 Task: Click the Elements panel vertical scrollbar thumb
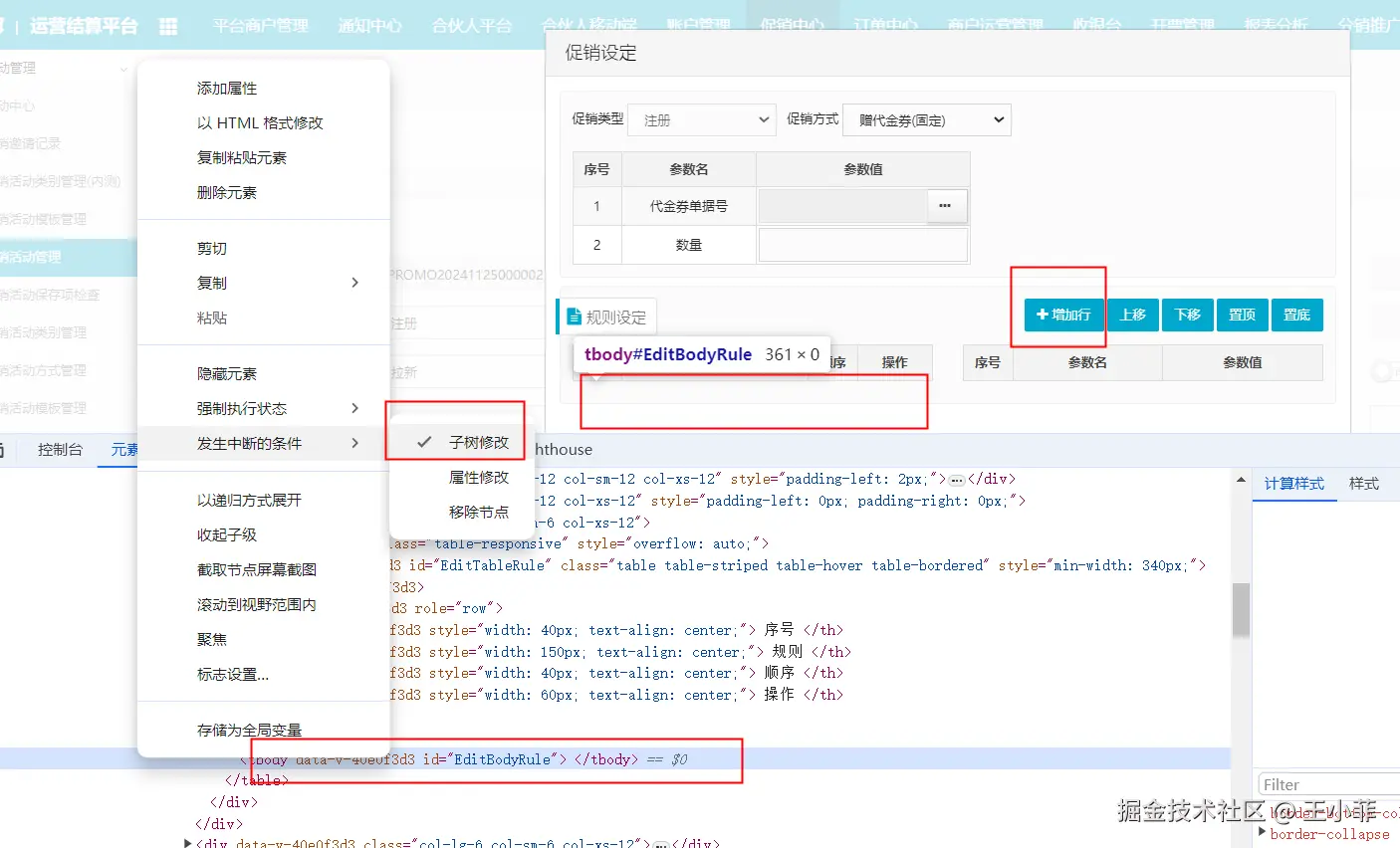point(1241,609)
